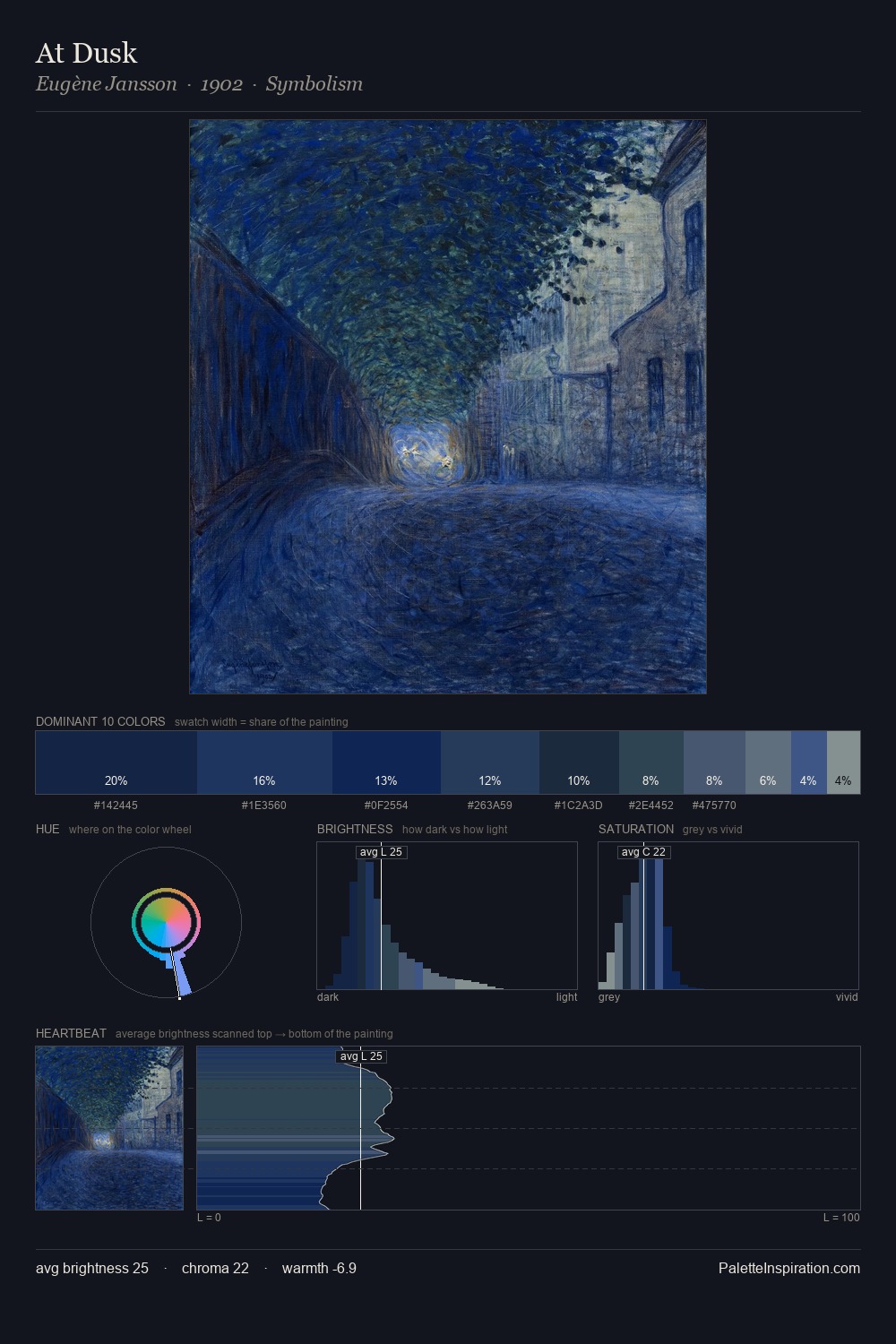Click "where on the color wheel" caption

coord(130,830)
